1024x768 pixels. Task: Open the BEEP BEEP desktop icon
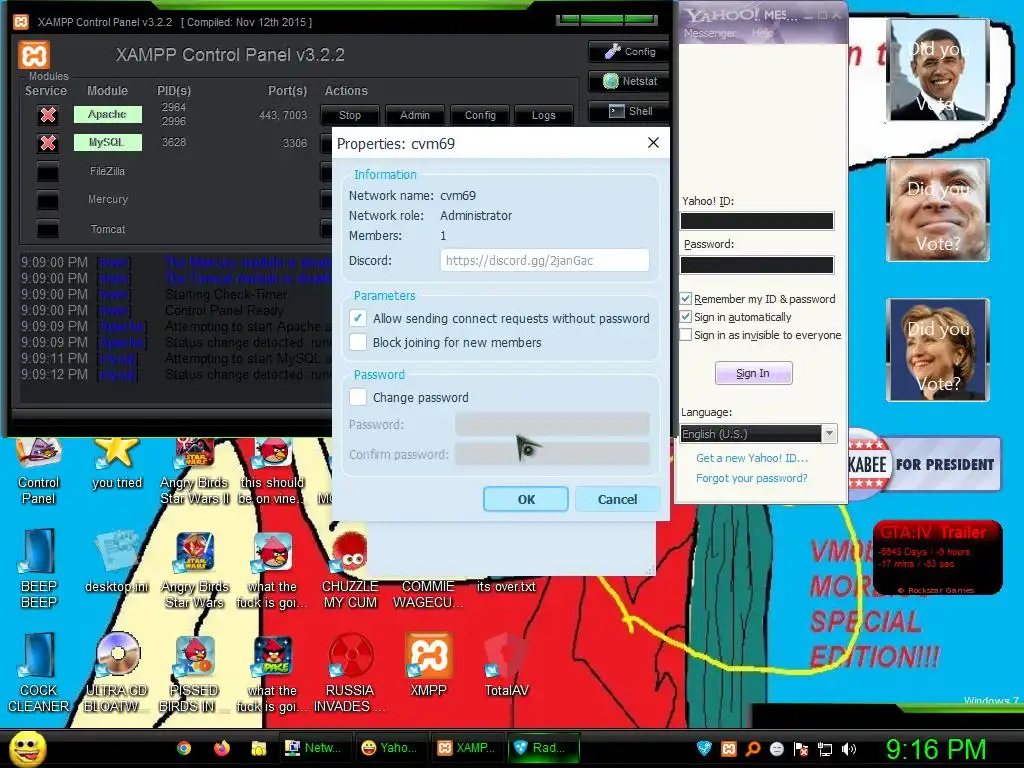[x=39, y=569]
